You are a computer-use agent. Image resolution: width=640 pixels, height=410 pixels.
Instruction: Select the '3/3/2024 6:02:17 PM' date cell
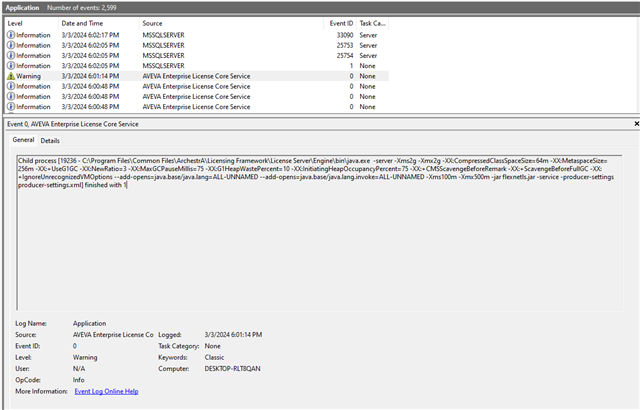pos(91,35)
